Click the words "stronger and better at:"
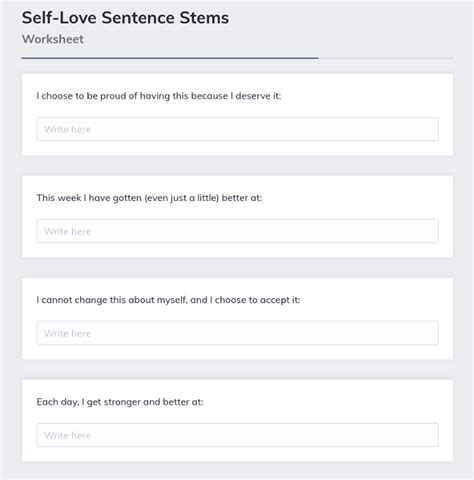Screen dimensions: 474x480 click(153, 402)
